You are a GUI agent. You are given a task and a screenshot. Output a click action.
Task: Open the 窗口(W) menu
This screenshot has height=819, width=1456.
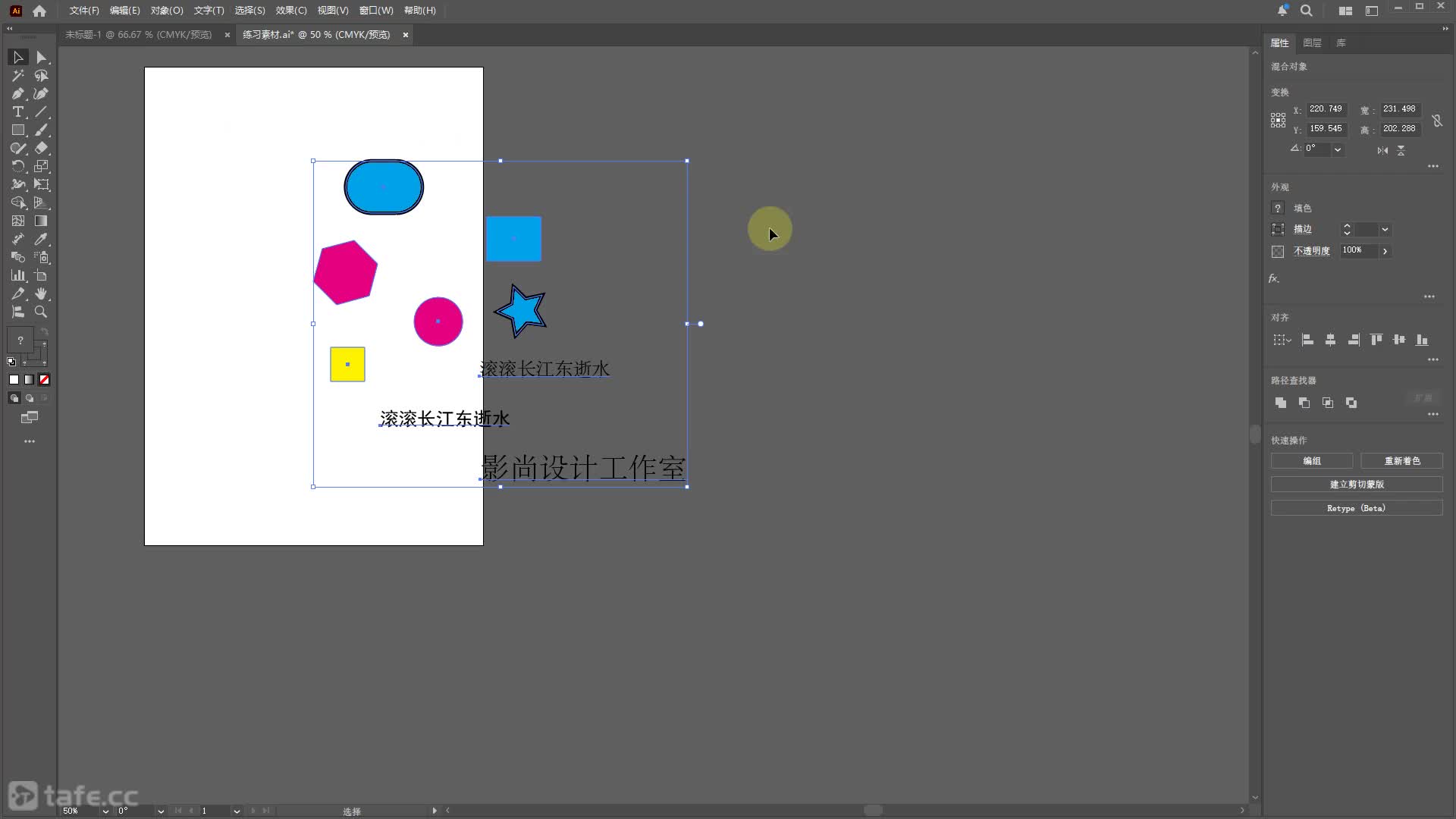coord(376,11)
